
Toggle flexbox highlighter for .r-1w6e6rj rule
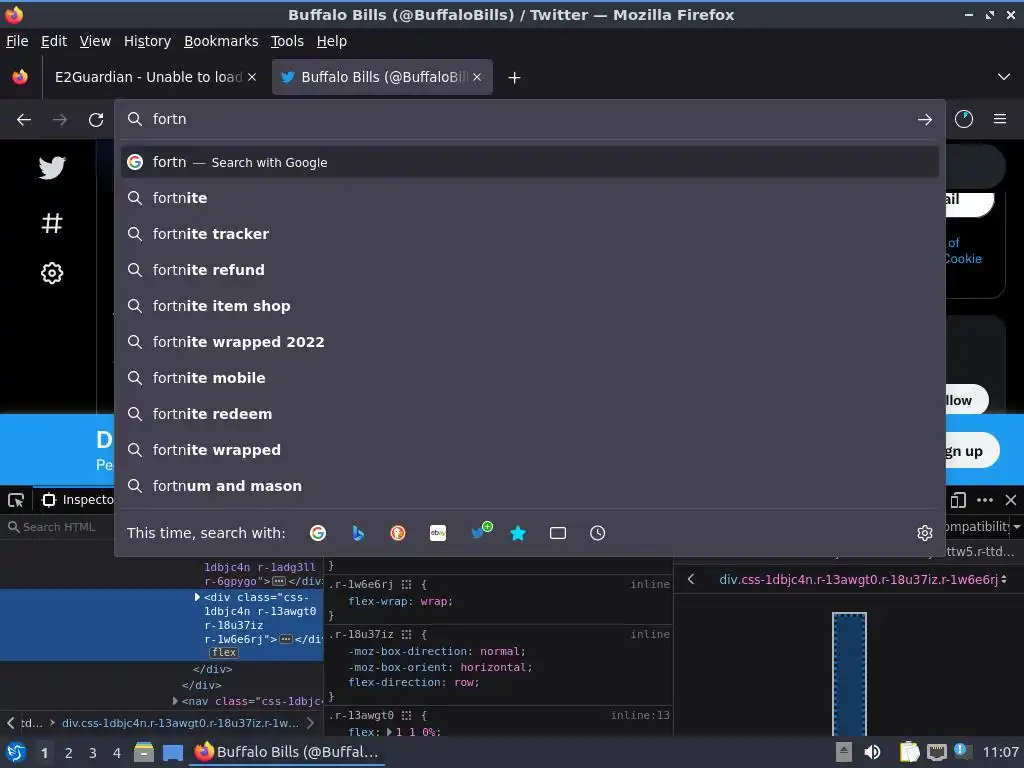pyautogui.click(x=406, y=584)
